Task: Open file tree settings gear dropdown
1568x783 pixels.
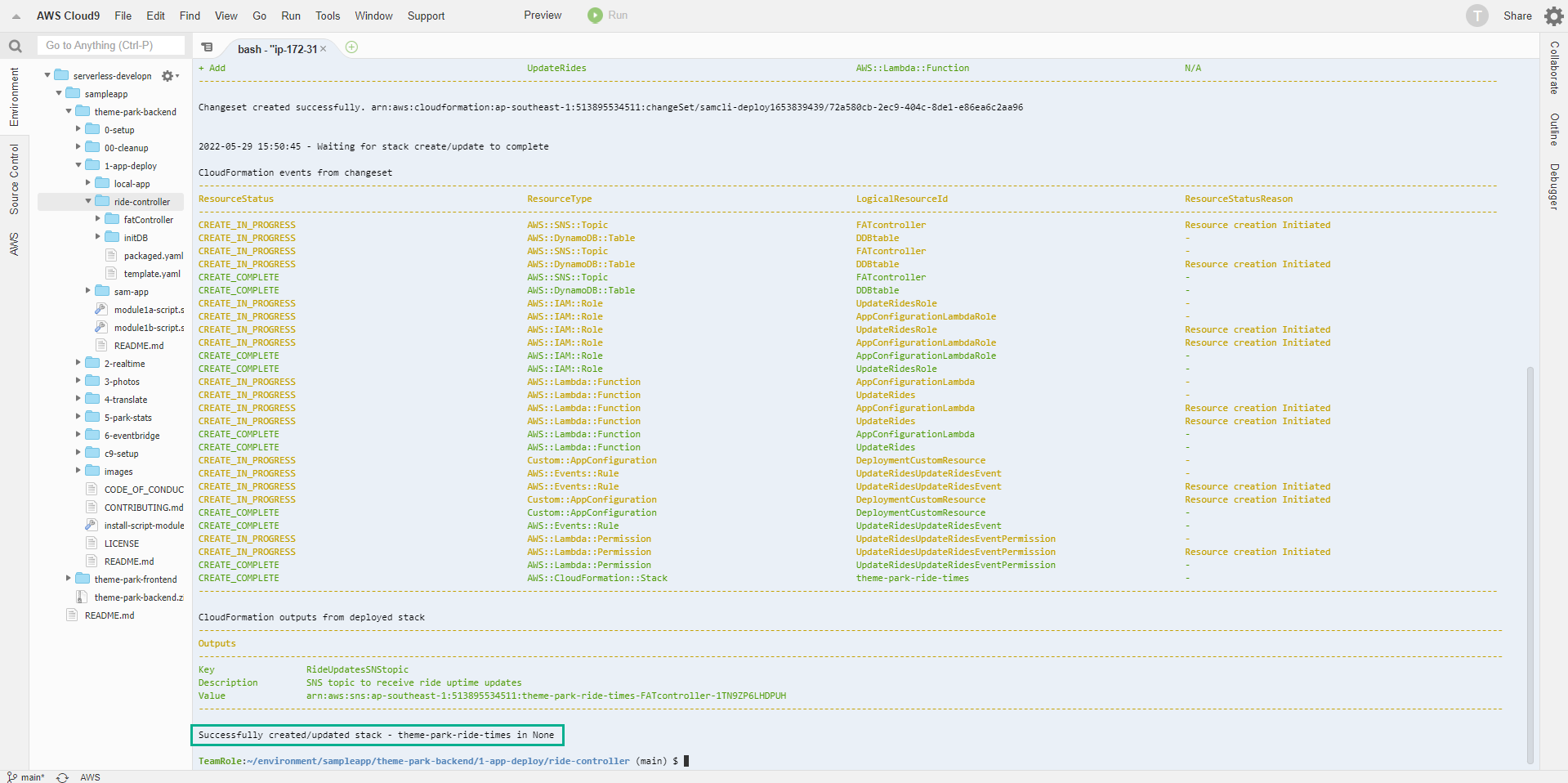Action: click(x=169, y=76)
